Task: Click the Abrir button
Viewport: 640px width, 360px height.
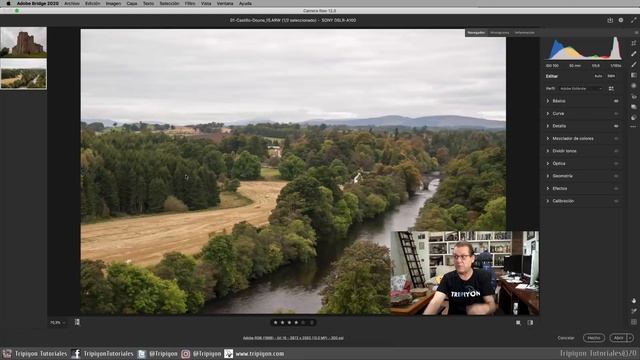Action: [x=618, y=338]
